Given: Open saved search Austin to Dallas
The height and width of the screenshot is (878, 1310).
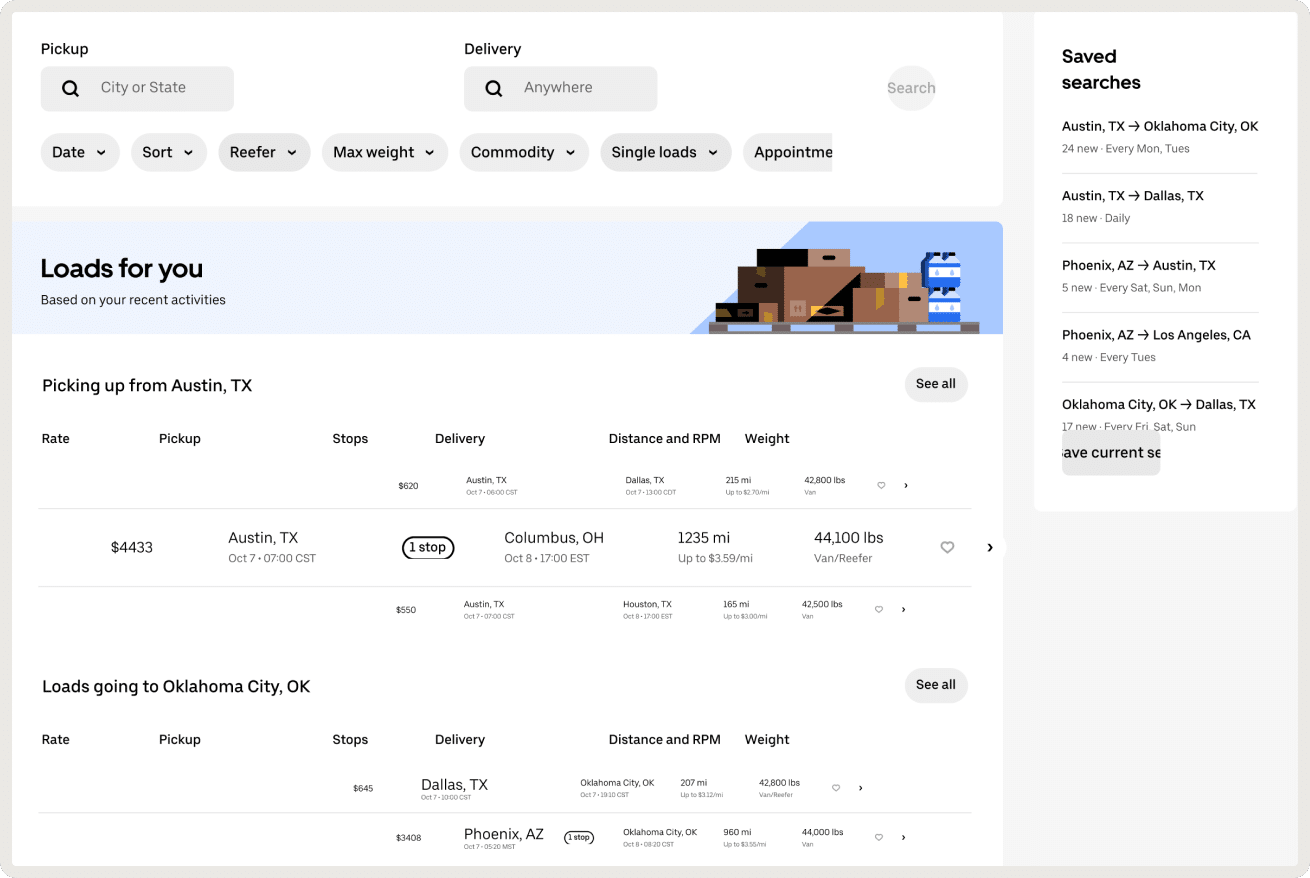Looking at the screenshot, I should point(1160,206).
